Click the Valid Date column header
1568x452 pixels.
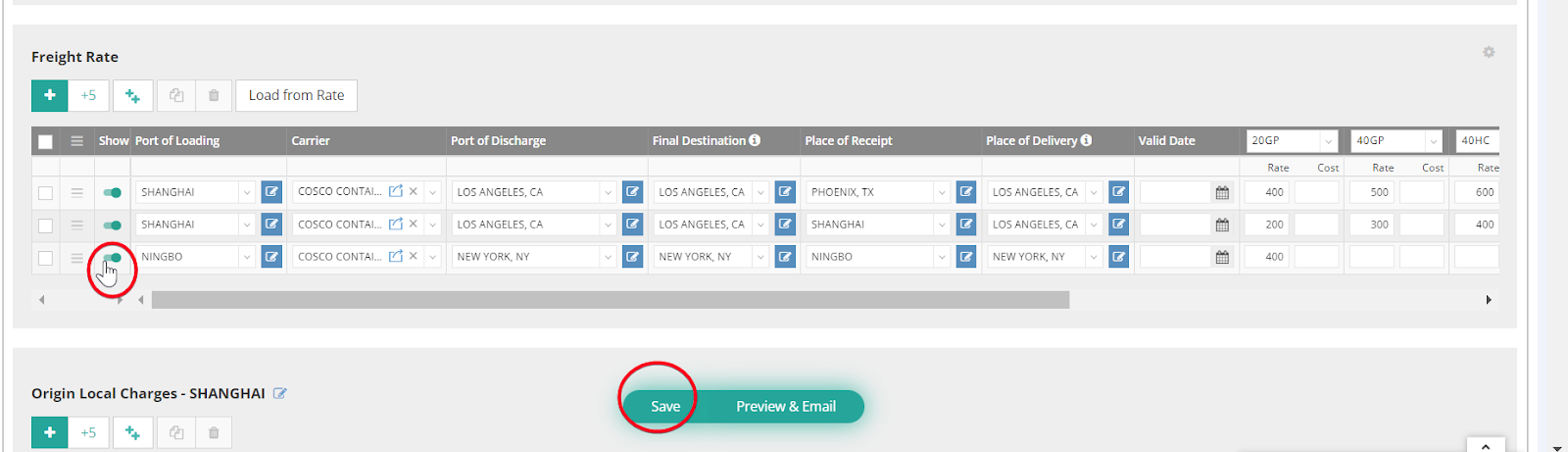pos(1166,141)
